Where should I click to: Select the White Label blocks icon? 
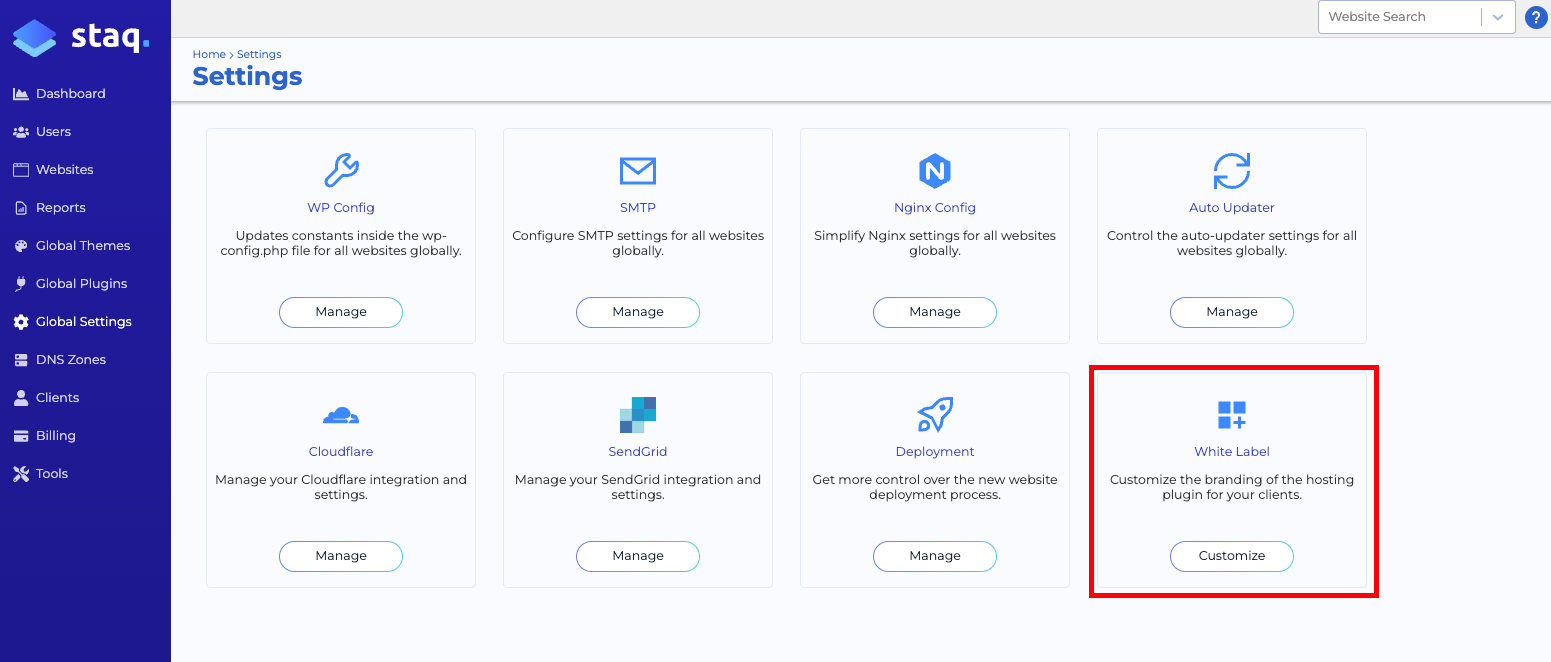pos(1231,415)
